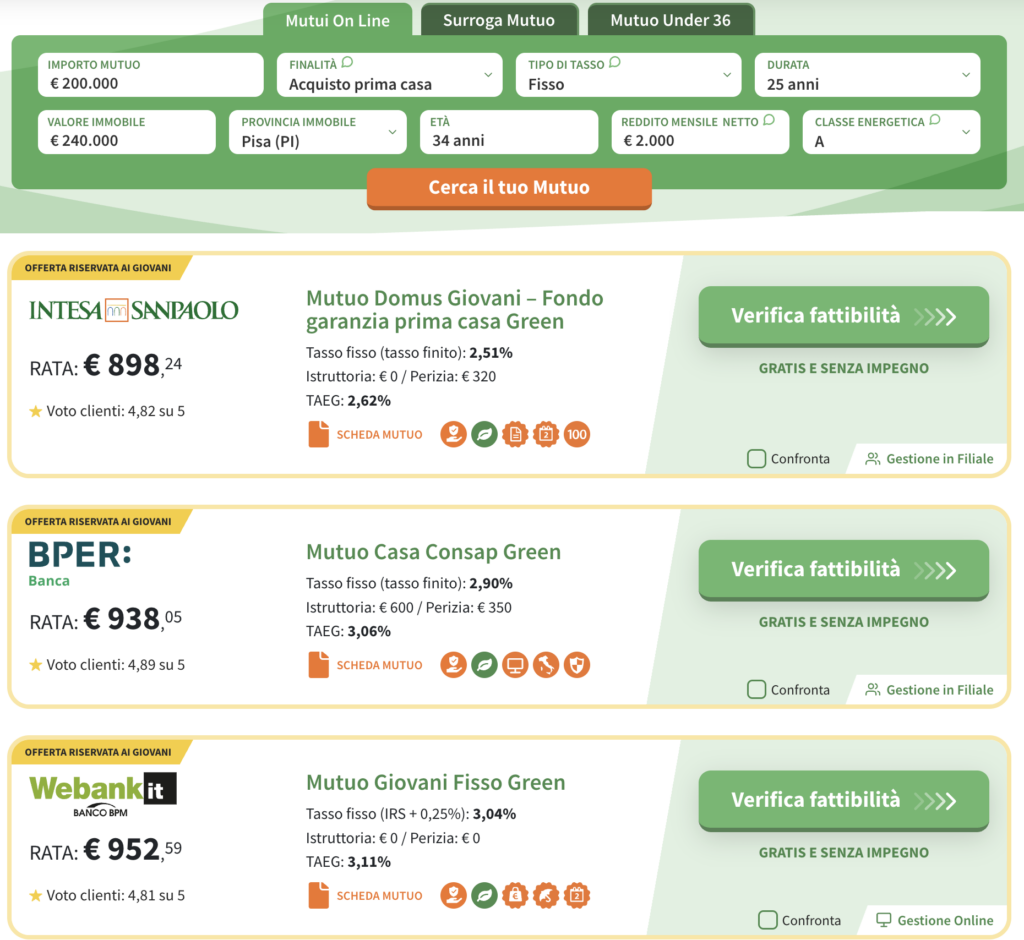Enable the Confronta checkbox on the BPER offer
The image size is (1024, 940).
click(757, 690)
